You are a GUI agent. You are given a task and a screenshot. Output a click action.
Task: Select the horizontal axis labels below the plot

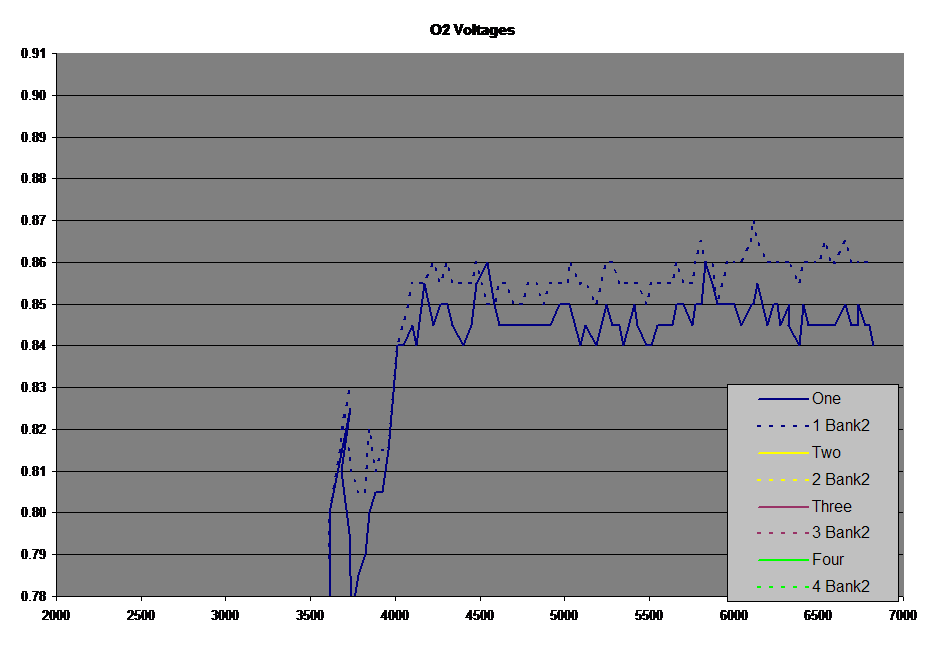click(x=480, y=614)
